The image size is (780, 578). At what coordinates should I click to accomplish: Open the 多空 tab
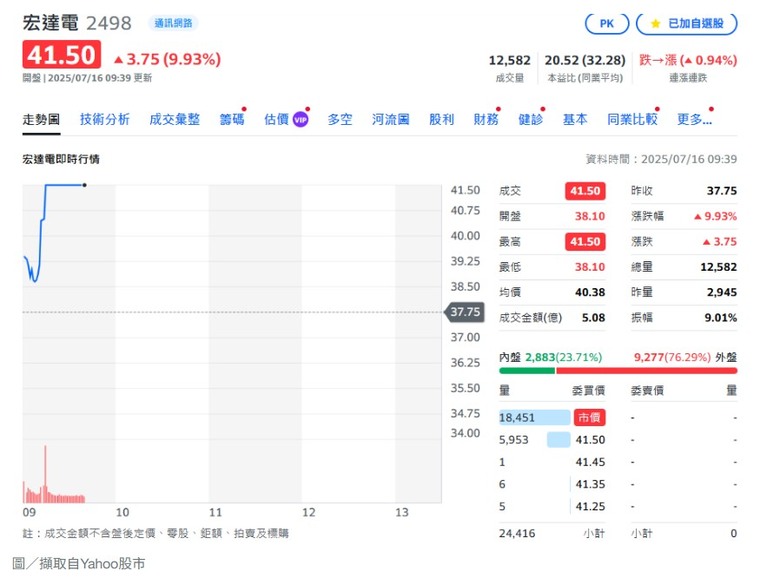[340, 119]
